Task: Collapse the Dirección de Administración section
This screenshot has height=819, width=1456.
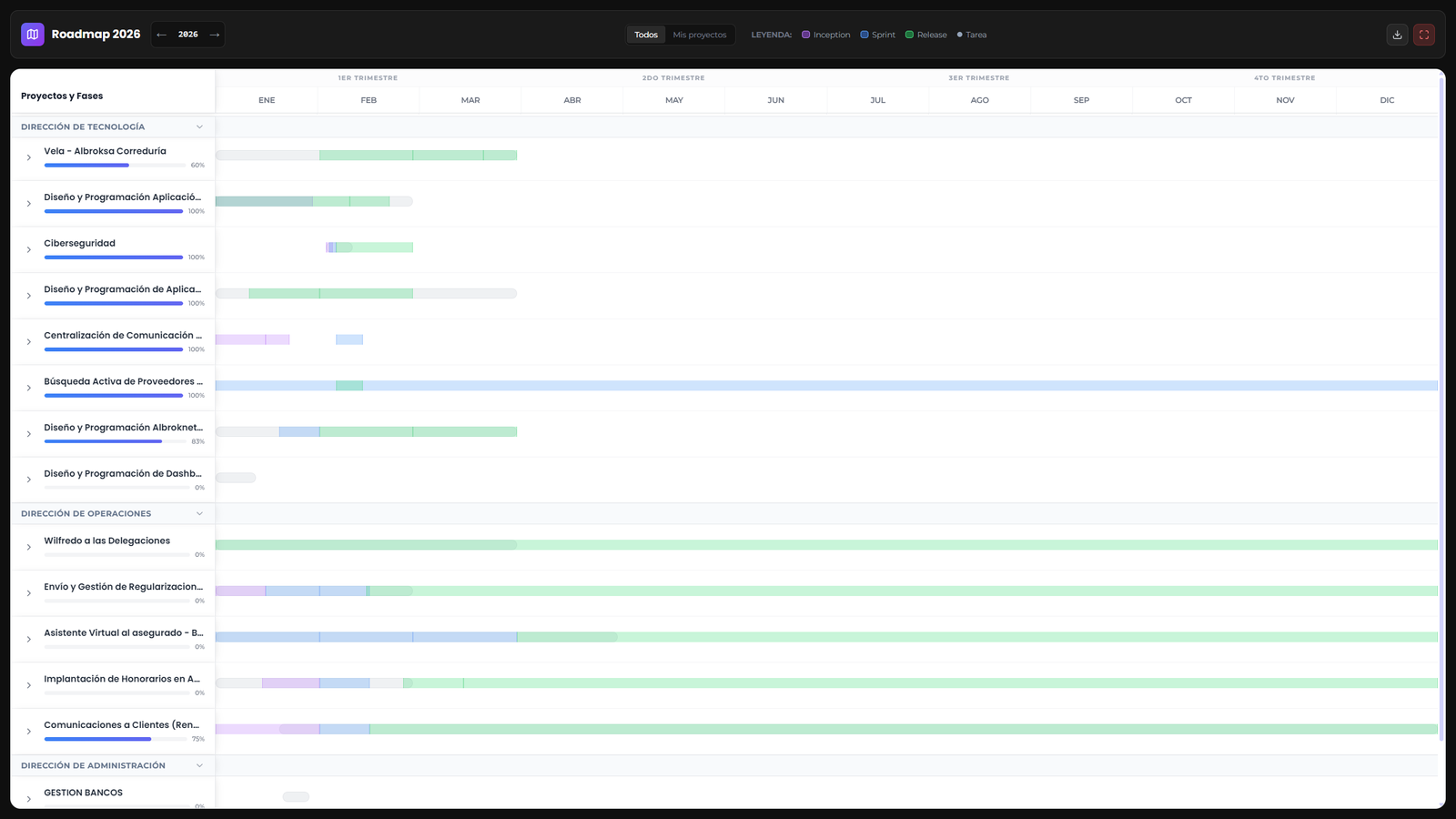Action: (x=199, y=765)
